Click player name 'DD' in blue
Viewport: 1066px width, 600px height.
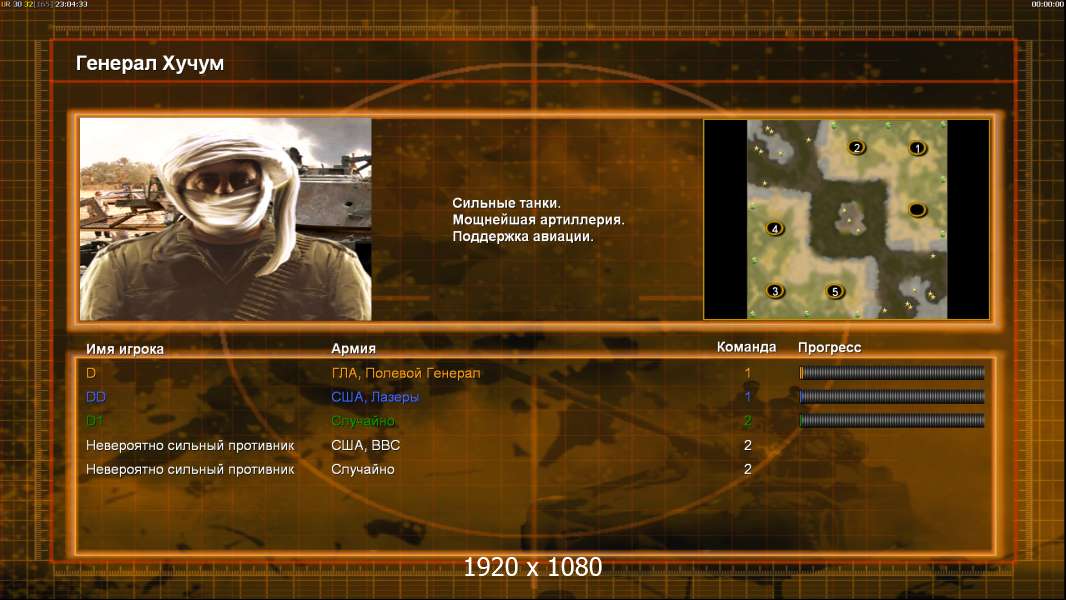point(96,397)
